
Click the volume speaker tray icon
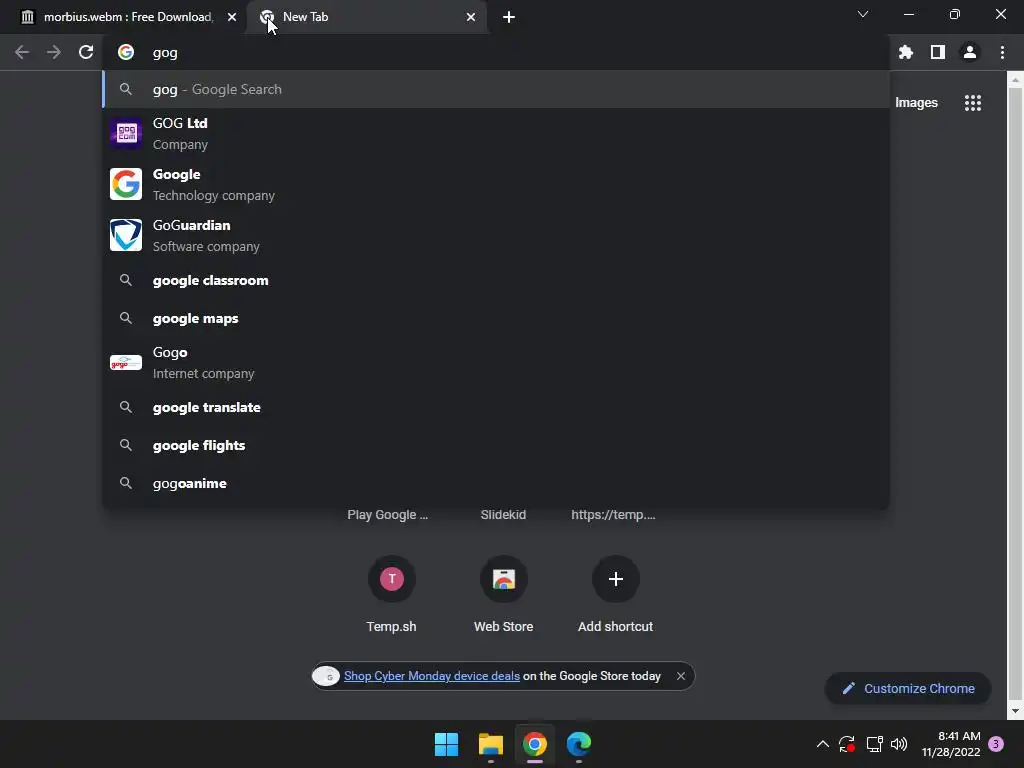899,744
